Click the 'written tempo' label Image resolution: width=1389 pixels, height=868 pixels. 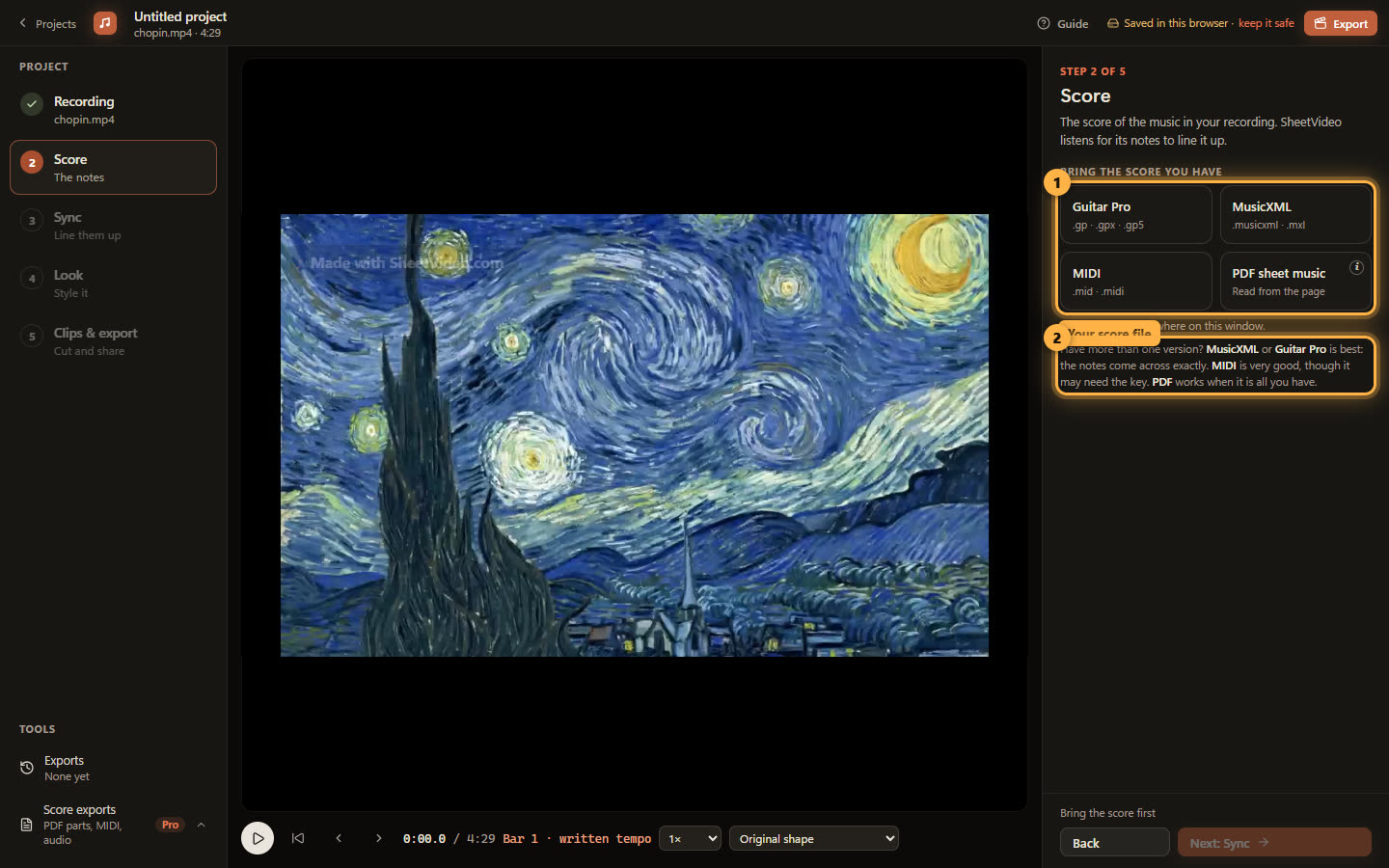point(605,839)
